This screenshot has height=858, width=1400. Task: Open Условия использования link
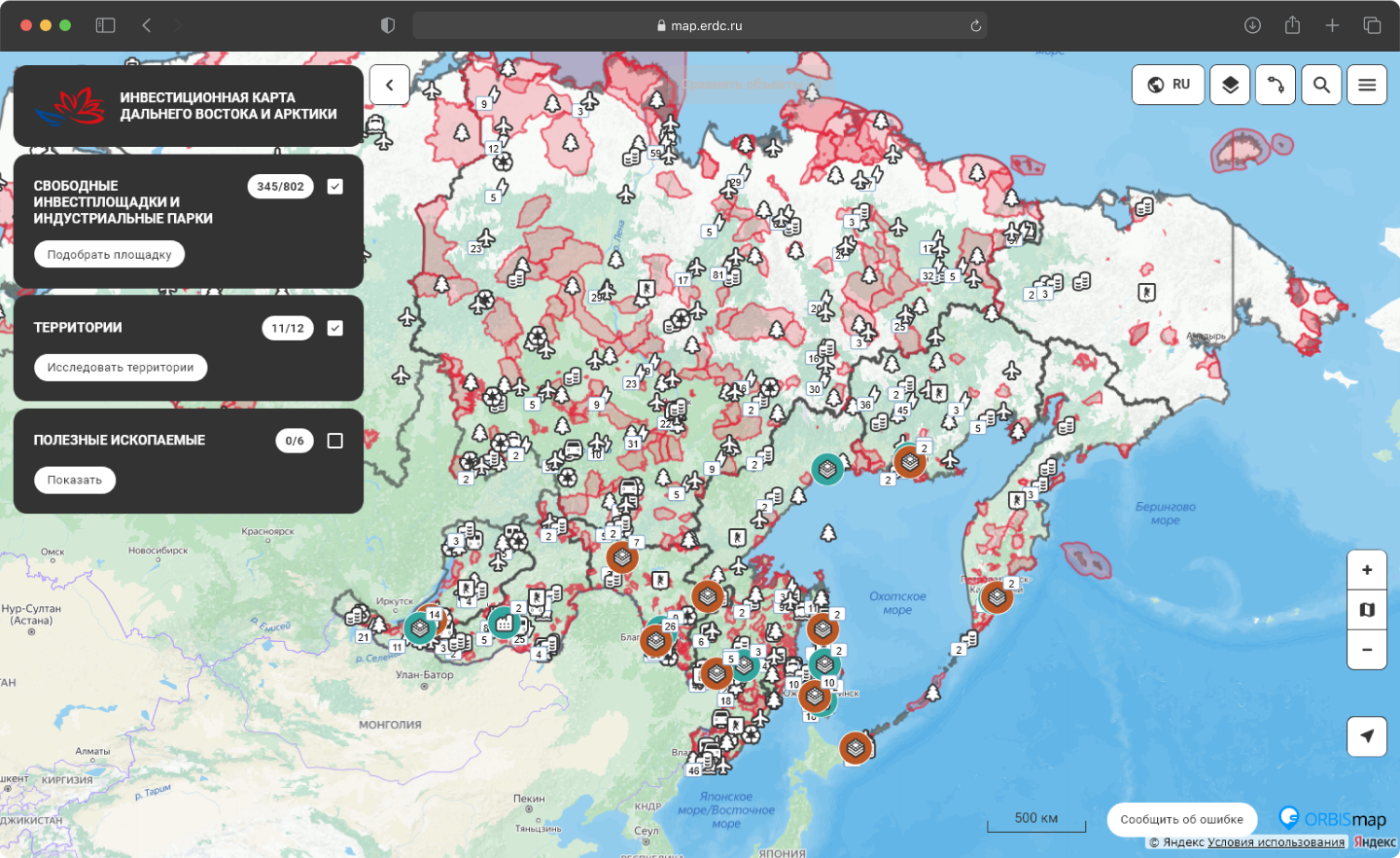[1276, 842]
